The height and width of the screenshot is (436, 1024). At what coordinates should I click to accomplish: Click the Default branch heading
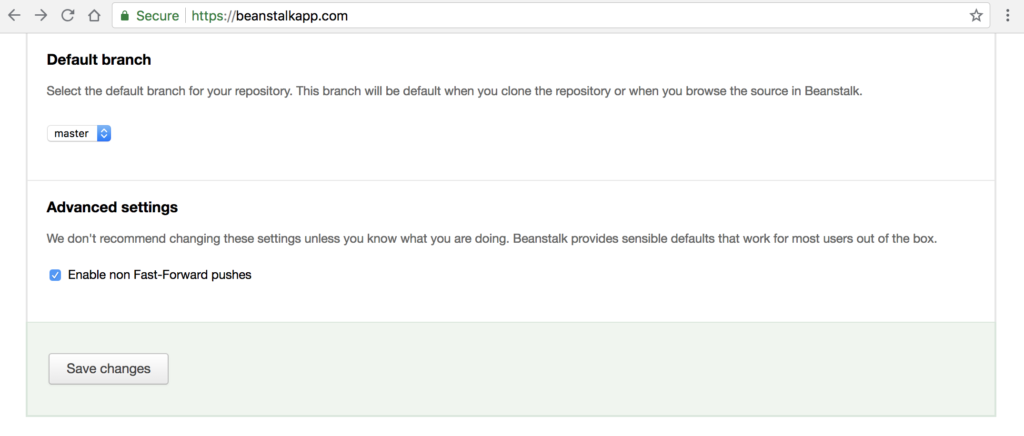(99, 59)
